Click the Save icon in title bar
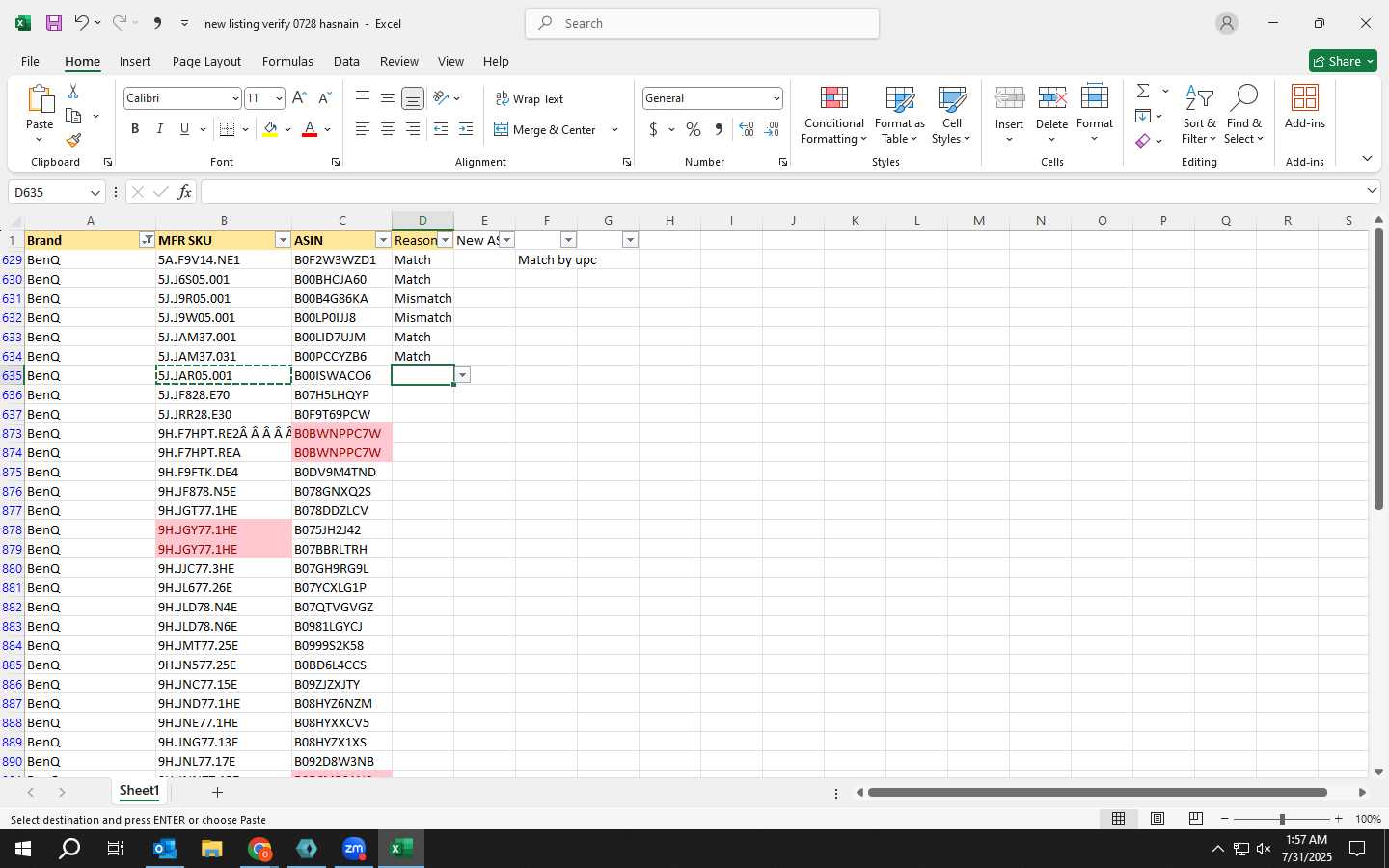1389x868 pixels. click(54, 23)
